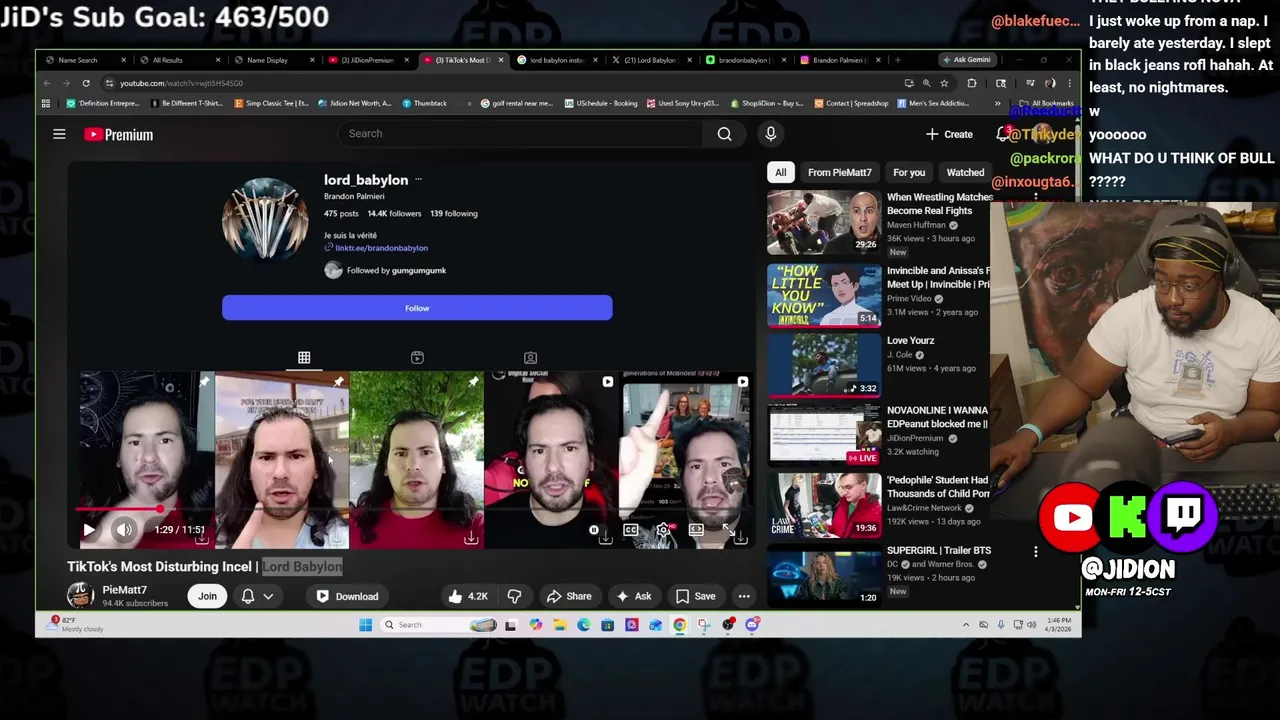The width and height of the screenshot is (1280, 720).
Task: Click the Windows taskbar Search box
Action: coord(439,625)
